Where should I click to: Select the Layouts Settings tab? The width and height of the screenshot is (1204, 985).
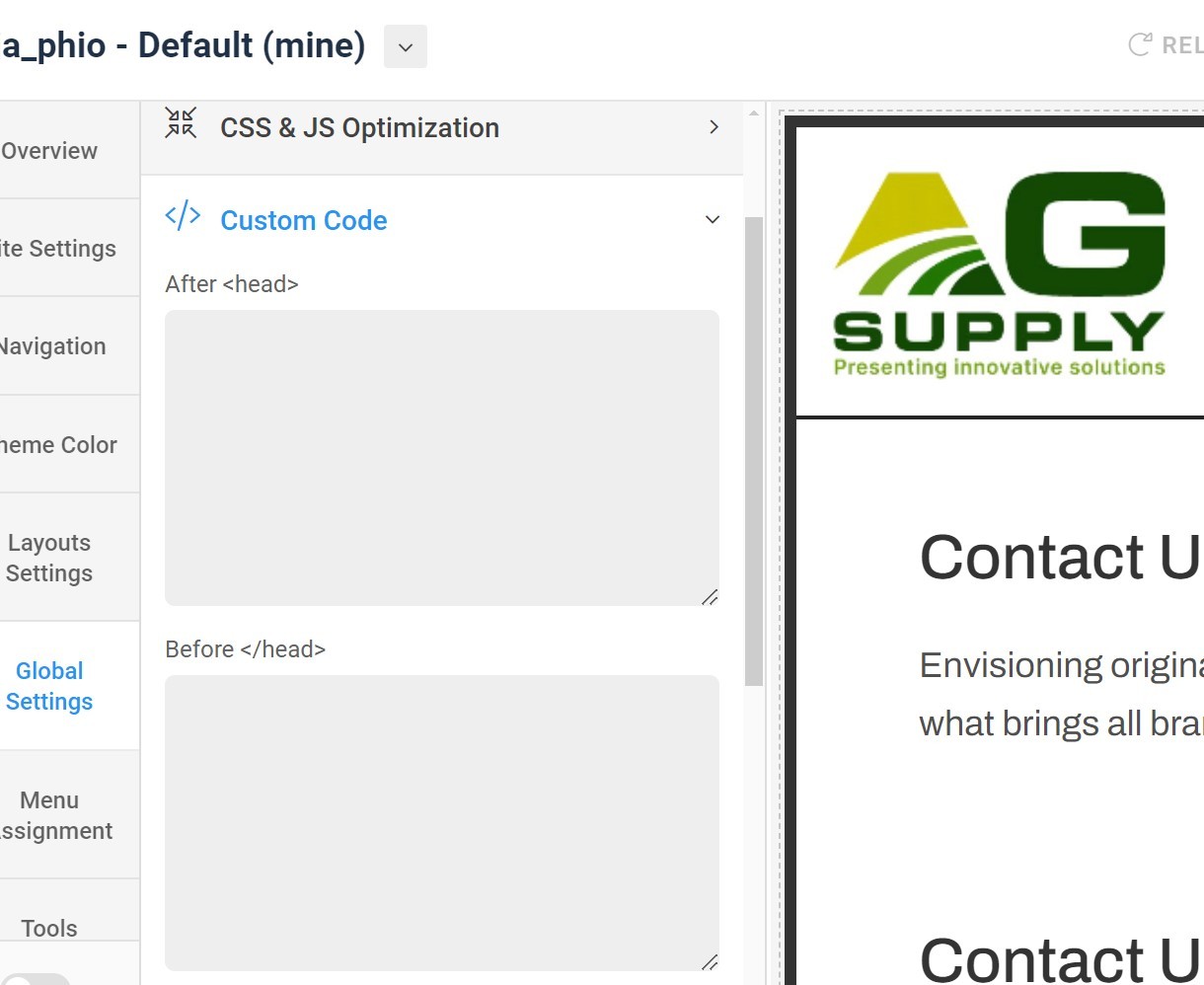coord(49,558)
